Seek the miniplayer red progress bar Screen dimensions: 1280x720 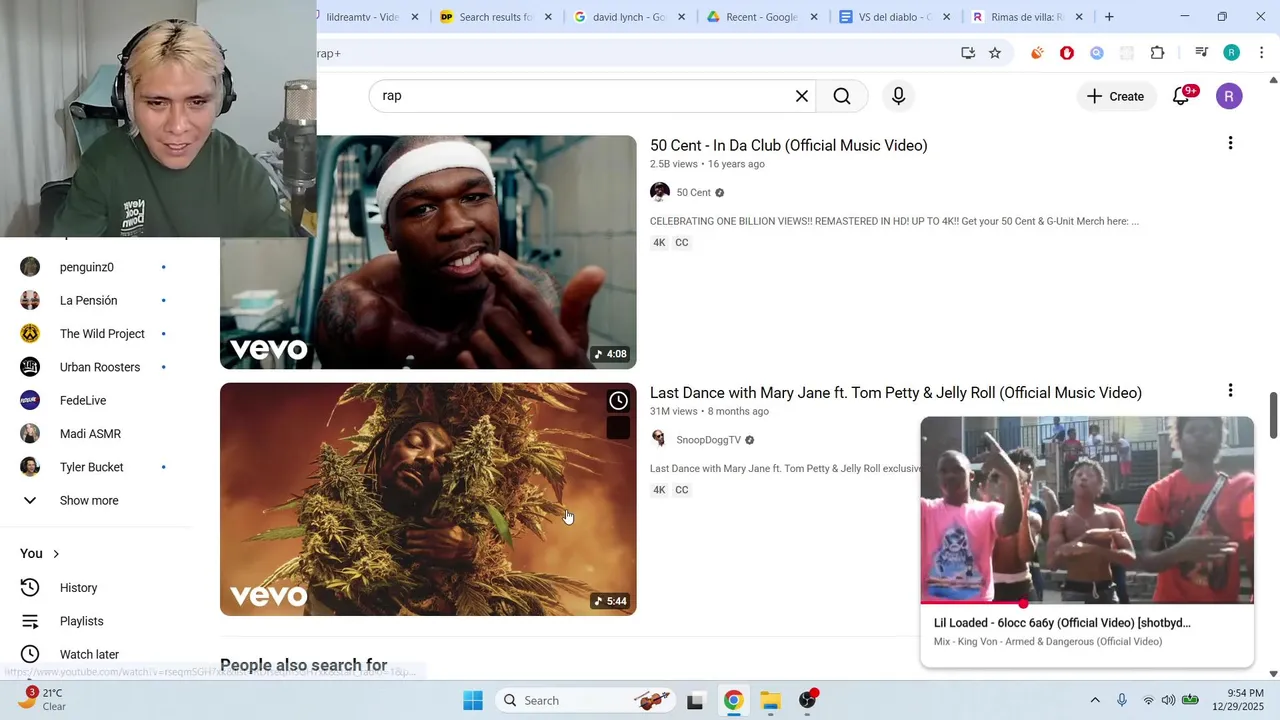click(1087, 603)
